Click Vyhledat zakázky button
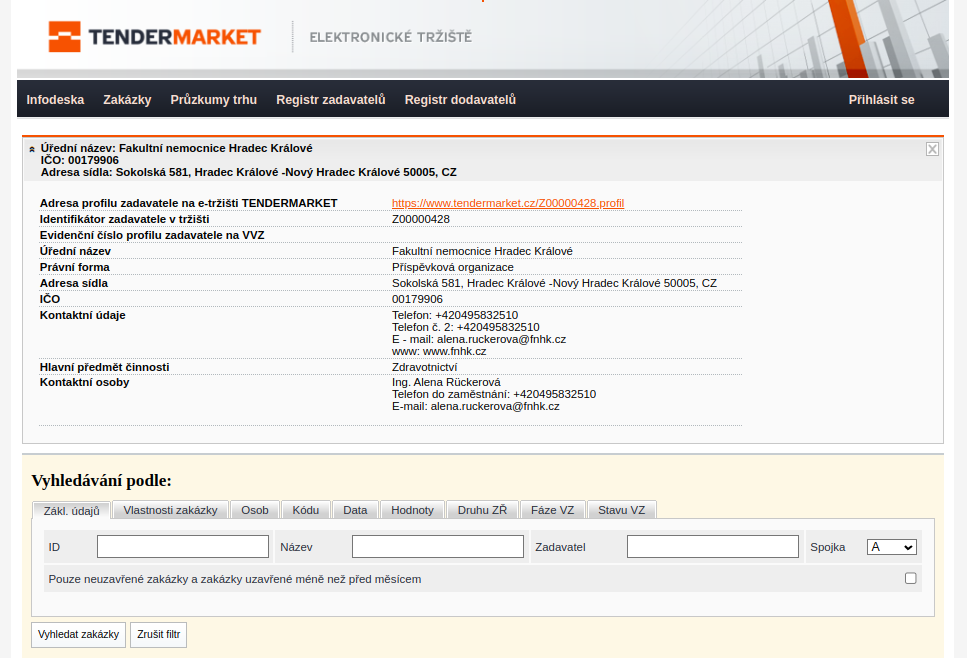This screenshot has width=967, height=658. [78, 635]
